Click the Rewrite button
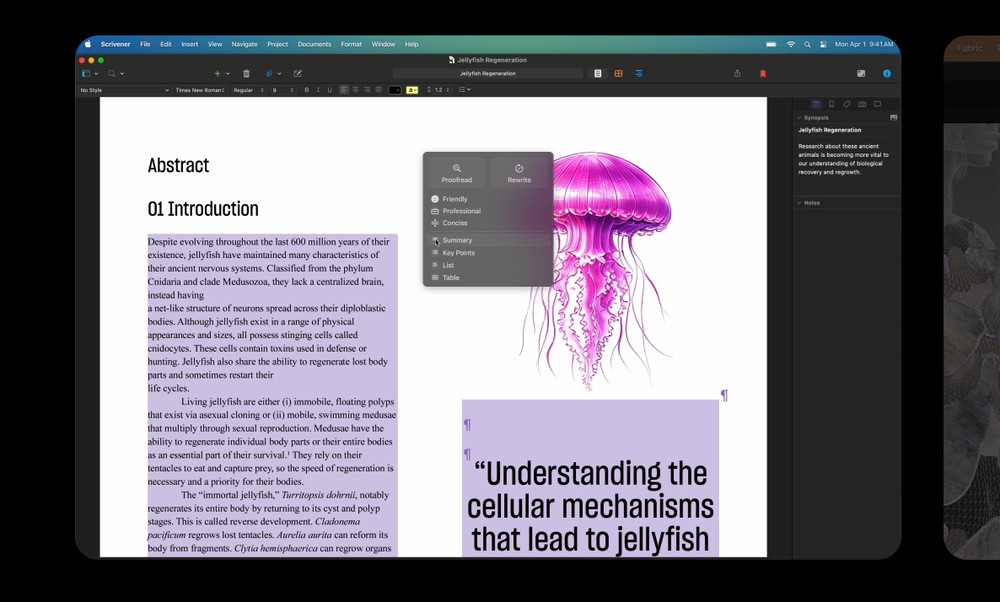 pos(519,173)
